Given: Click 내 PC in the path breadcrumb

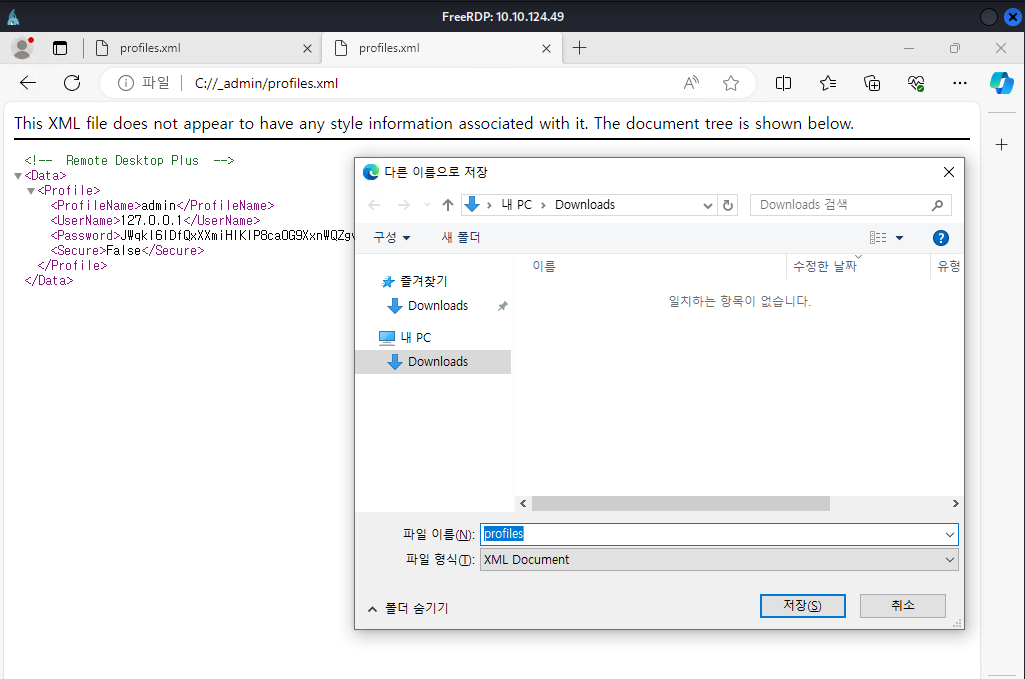Looking at the screenshot, I should tap(516, 205).
